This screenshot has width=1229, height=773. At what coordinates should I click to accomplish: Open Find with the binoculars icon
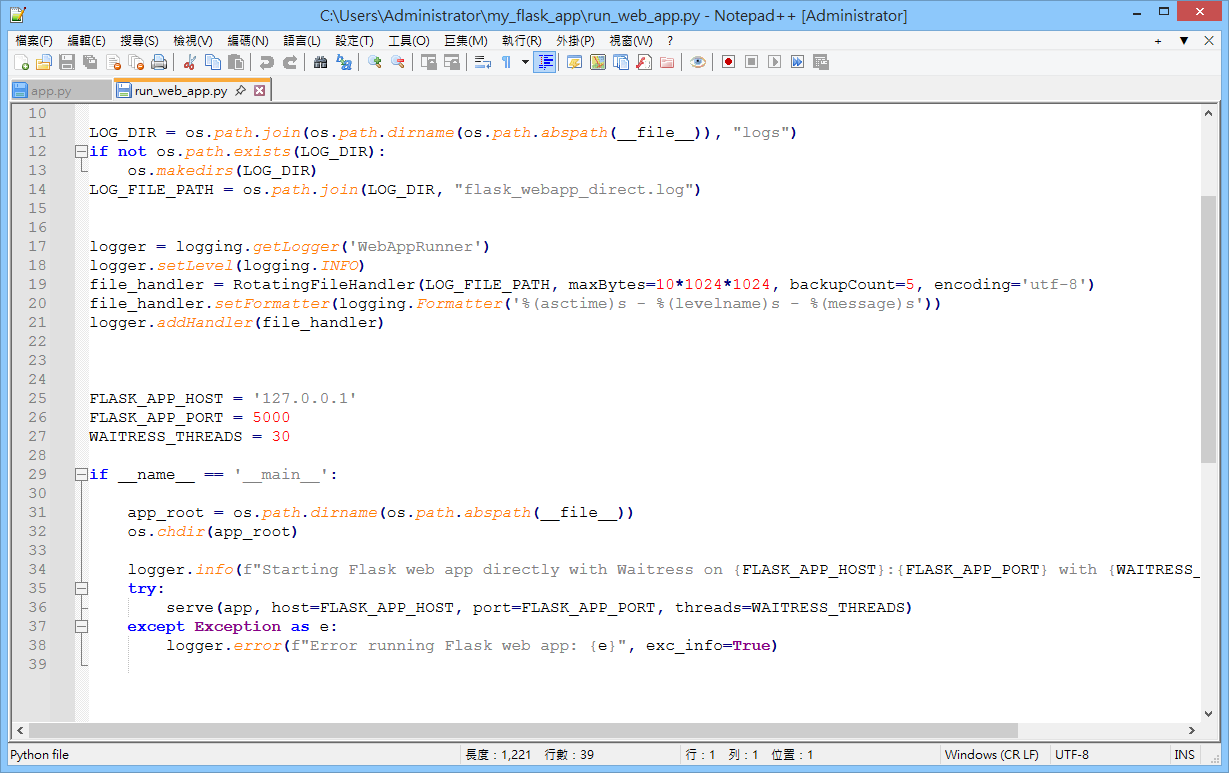click(x=320, y=62)
